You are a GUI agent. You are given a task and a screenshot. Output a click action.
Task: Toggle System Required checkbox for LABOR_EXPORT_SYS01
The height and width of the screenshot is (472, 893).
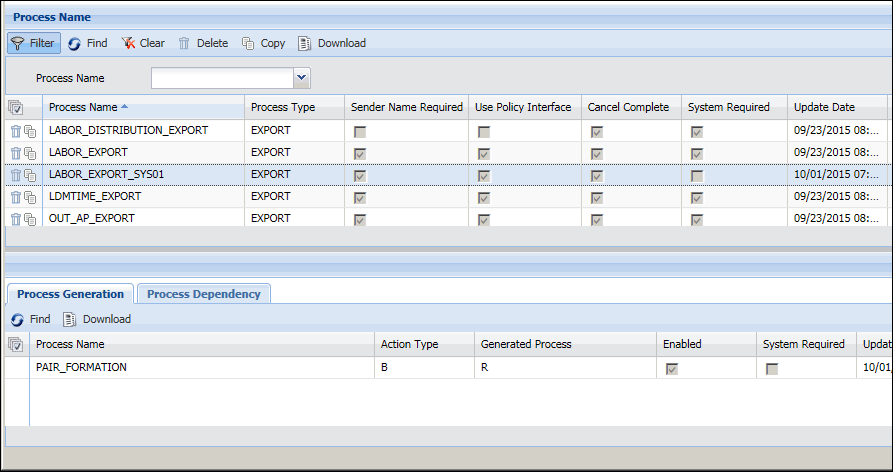click(x=695, y=175)
